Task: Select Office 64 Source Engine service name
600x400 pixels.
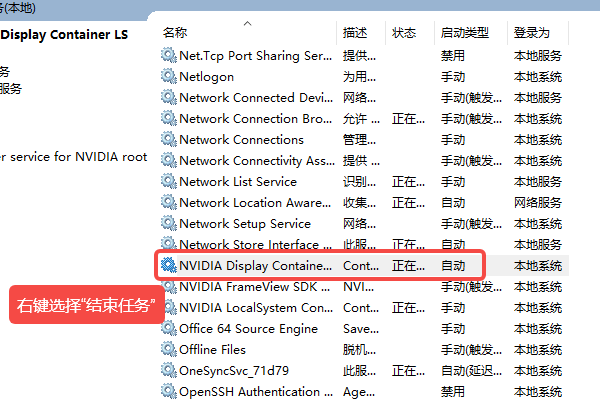Action: [248, 329]
